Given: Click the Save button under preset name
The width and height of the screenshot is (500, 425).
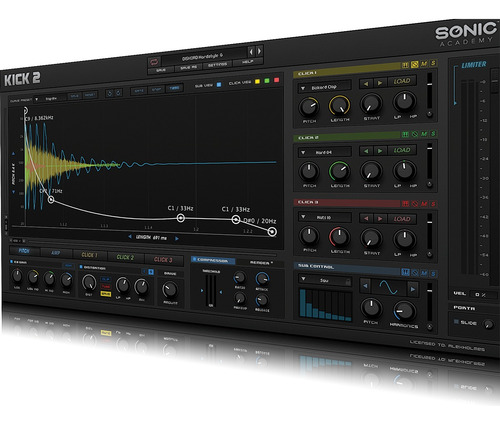Looking at the screenshot, I should pos(161,70).
